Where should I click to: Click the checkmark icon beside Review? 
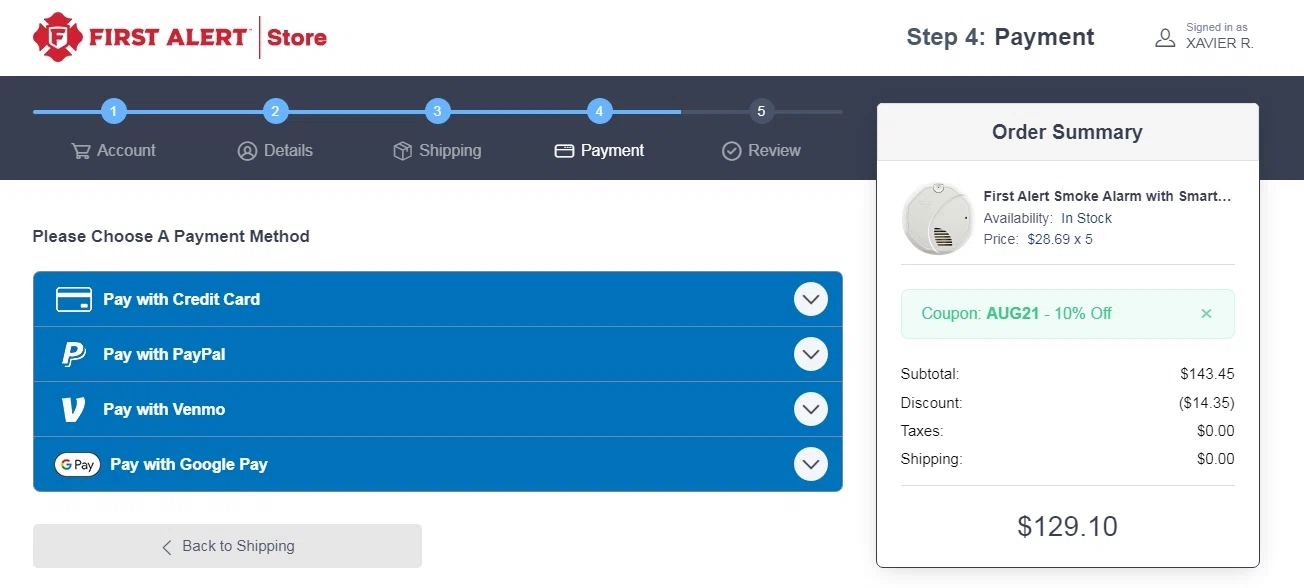click(x=731, y=151)
